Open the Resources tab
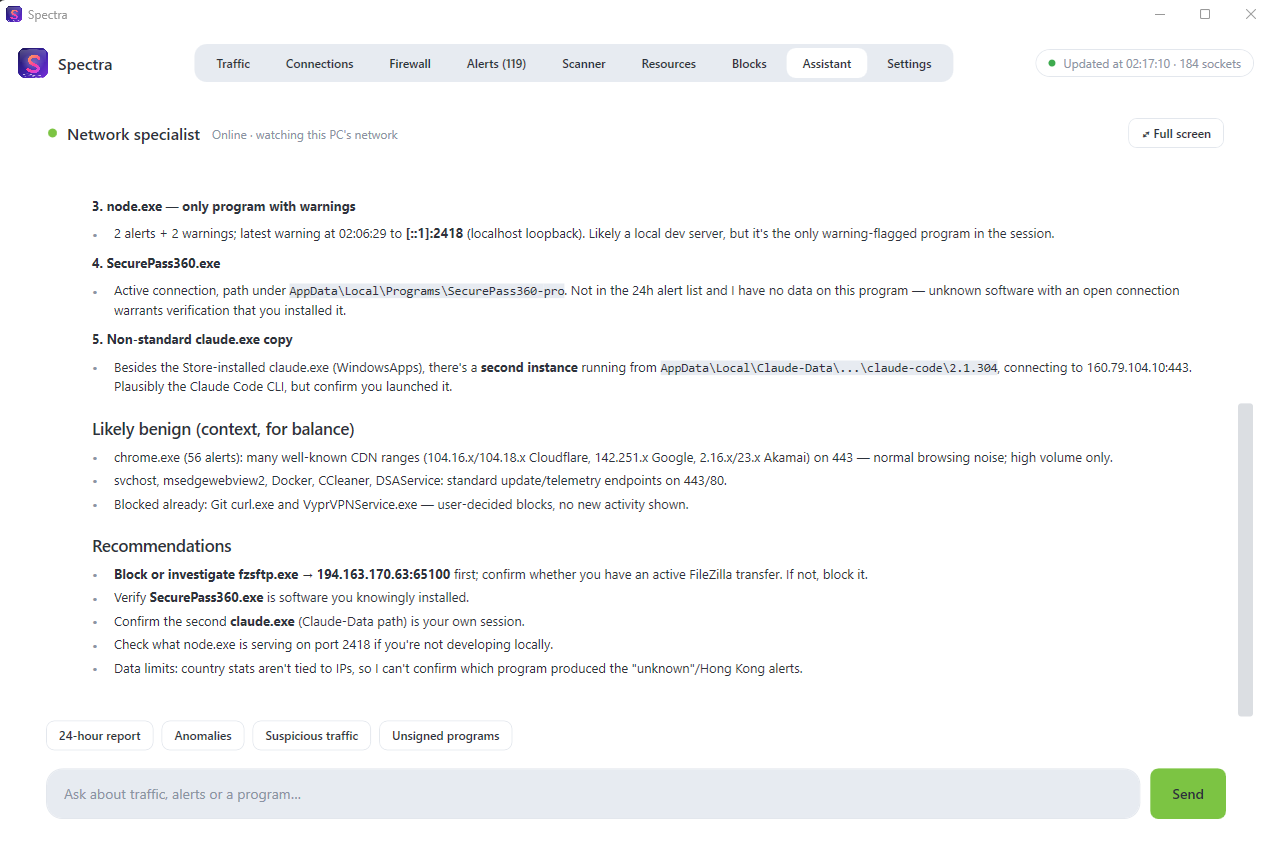This screenshot has height=852, width=1262. 669,63
